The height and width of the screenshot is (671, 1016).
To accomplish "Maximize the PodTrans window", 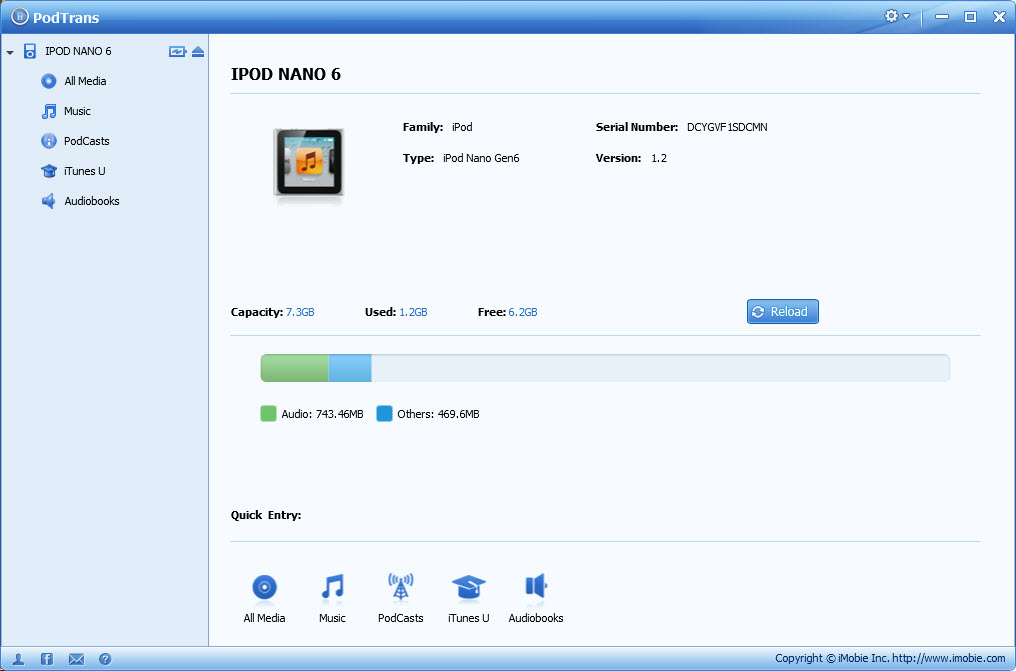I will 970,17.
